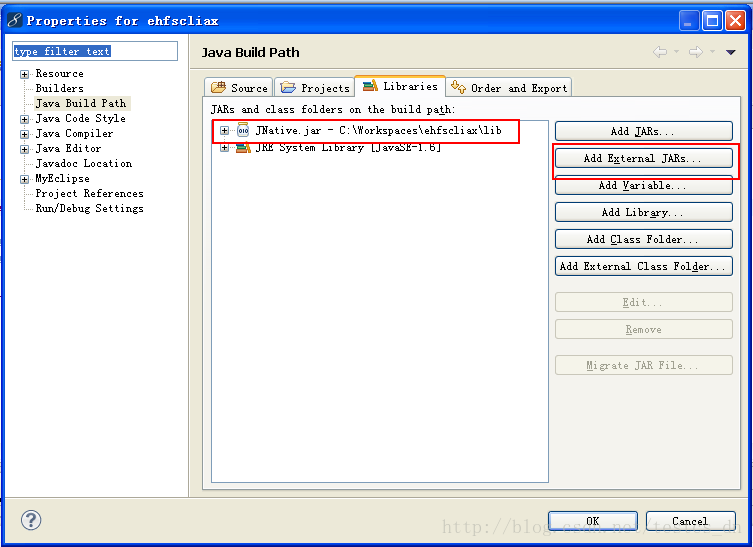The width and height of the screenshot is (753, 547).
Task: Open the forward history dropdown arrow
Action: click(x=712, y=51)
